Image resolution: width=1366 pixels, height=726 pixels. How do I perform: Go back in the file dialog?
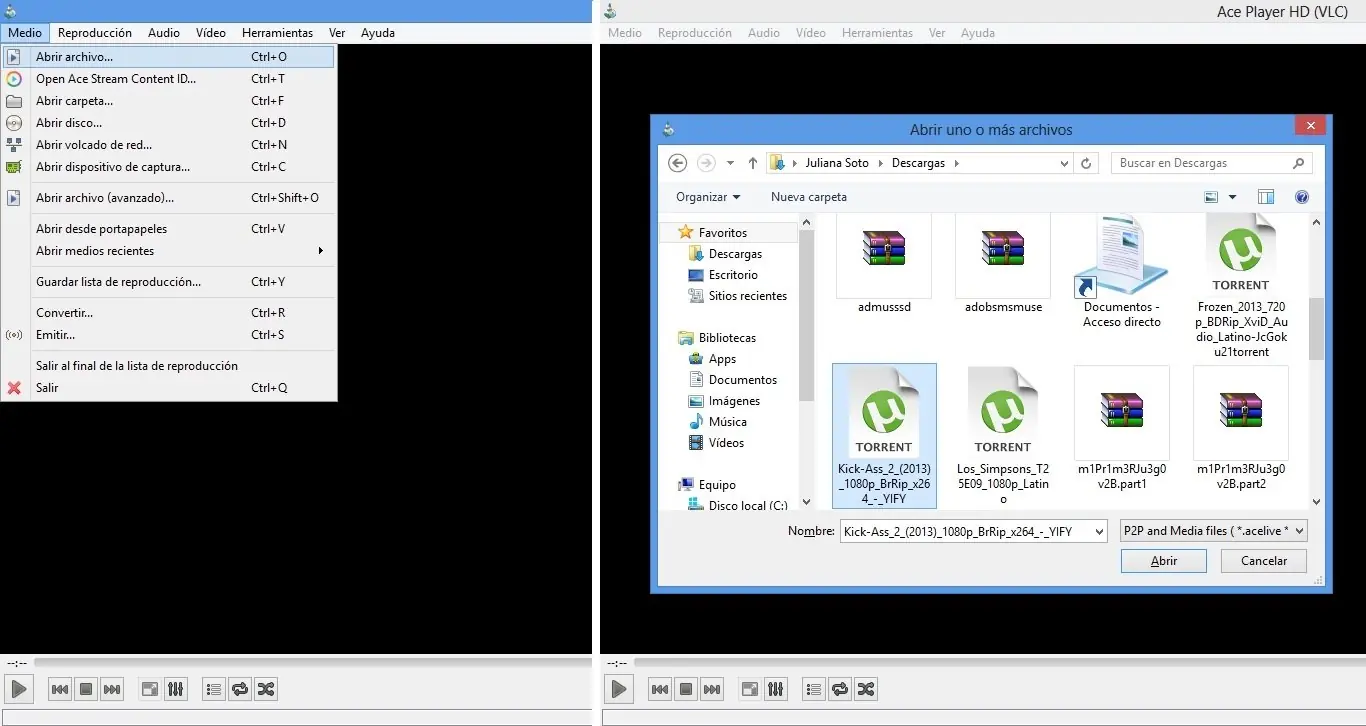677,163
